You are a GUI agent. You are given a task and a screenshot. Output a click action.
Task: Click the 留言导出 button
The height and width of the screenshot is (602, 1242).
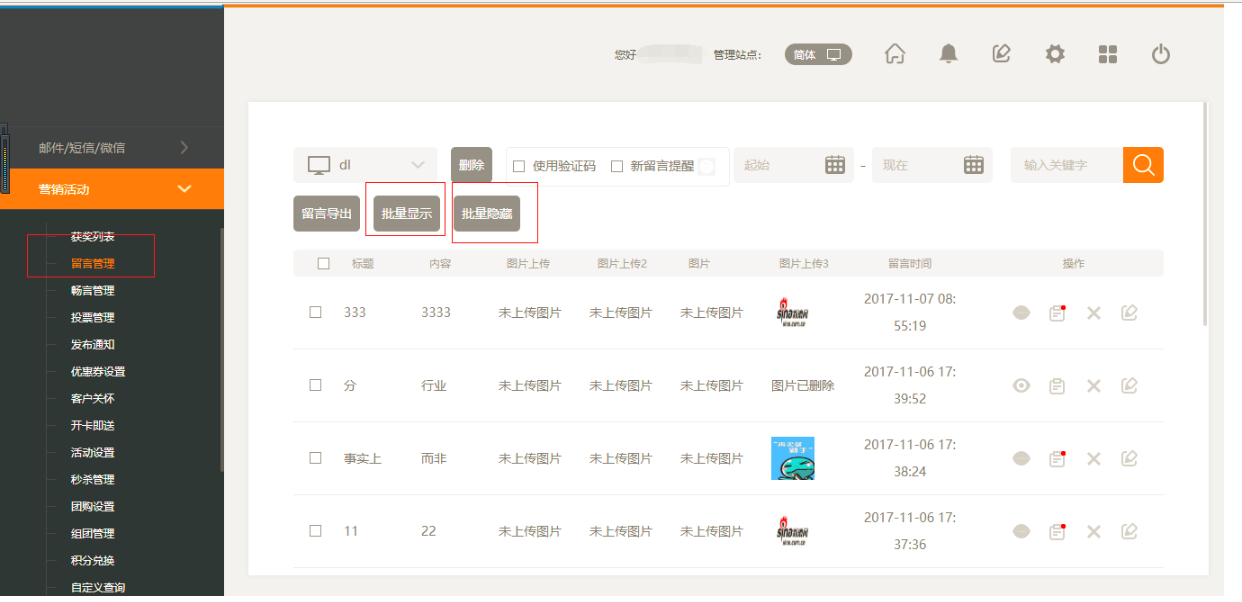point(326,214)
